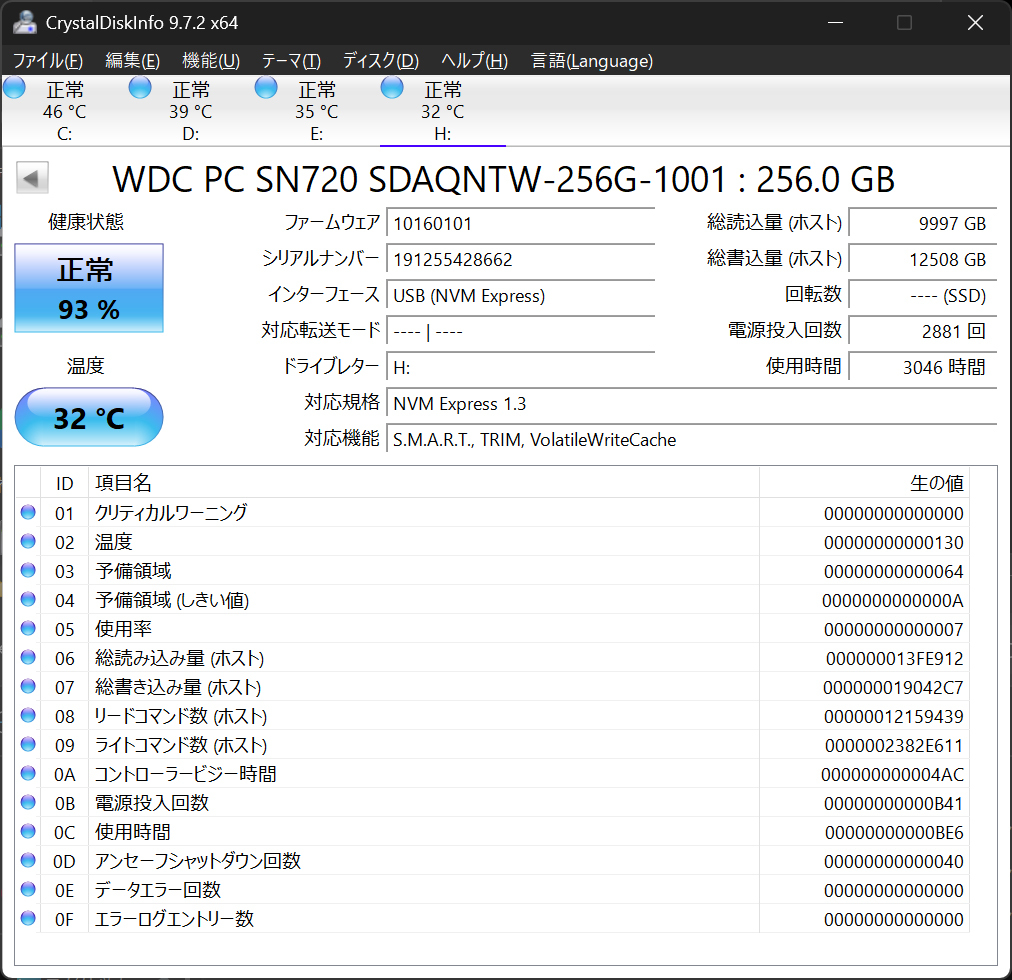Click the blue indicator beside 電源投入回数 attribute

coord(28,803)
